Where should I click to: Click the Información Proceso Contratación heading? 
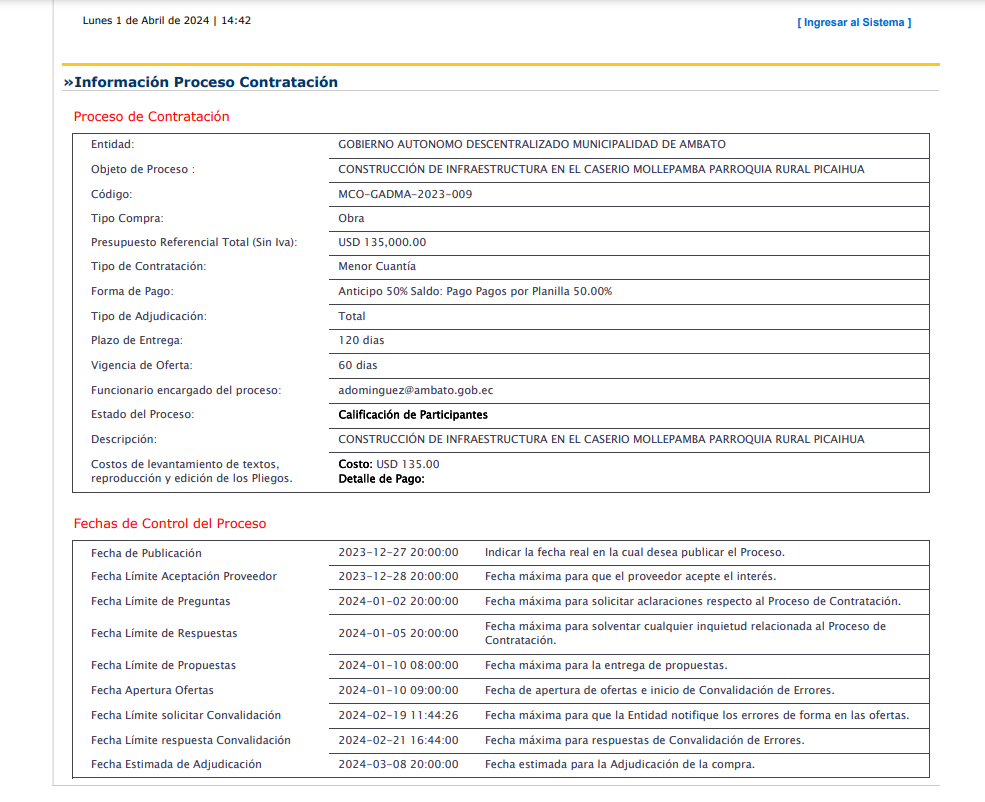(201, 82)
